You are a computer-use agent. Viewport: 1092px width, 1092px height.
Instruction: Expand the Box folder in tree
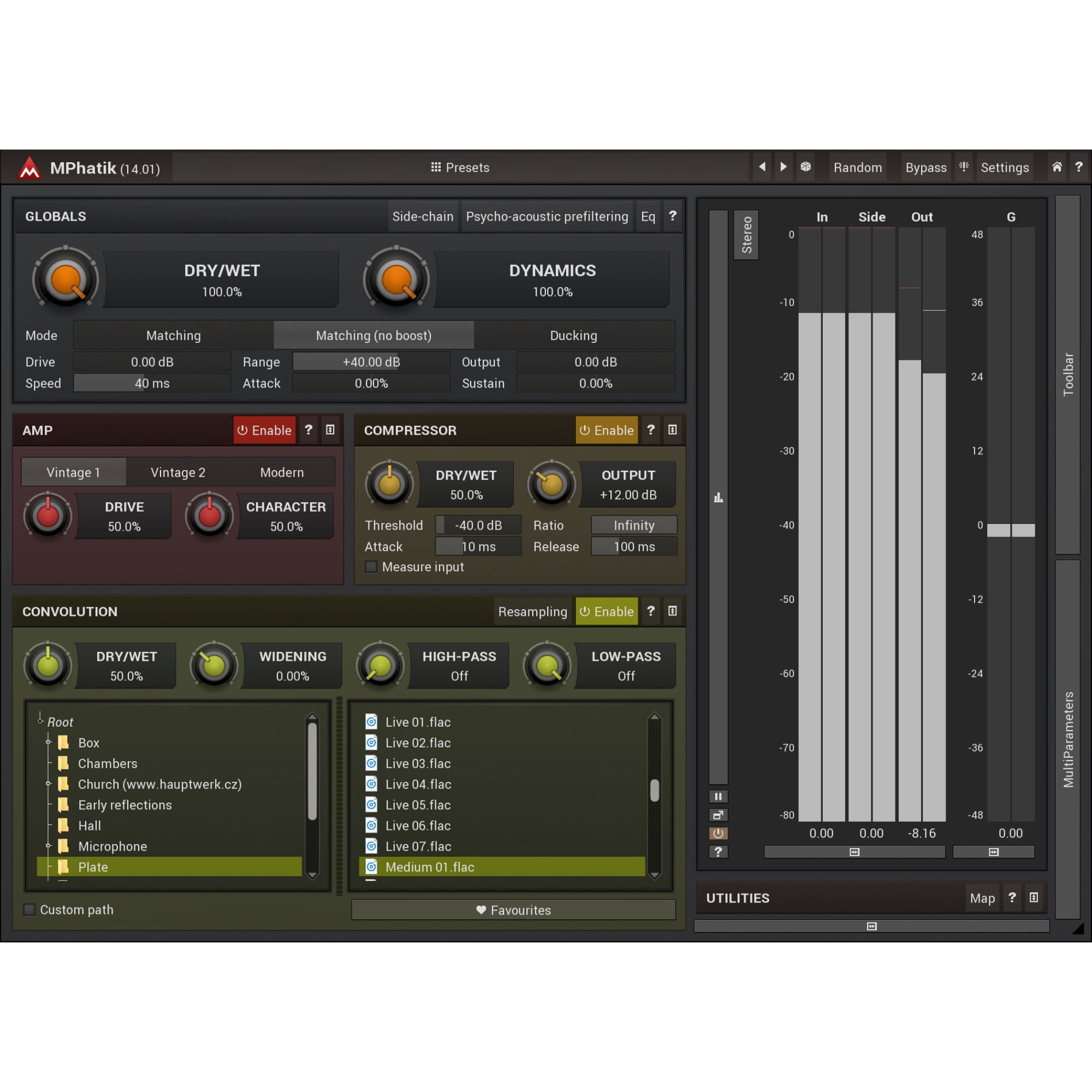[x=49, y=742]
